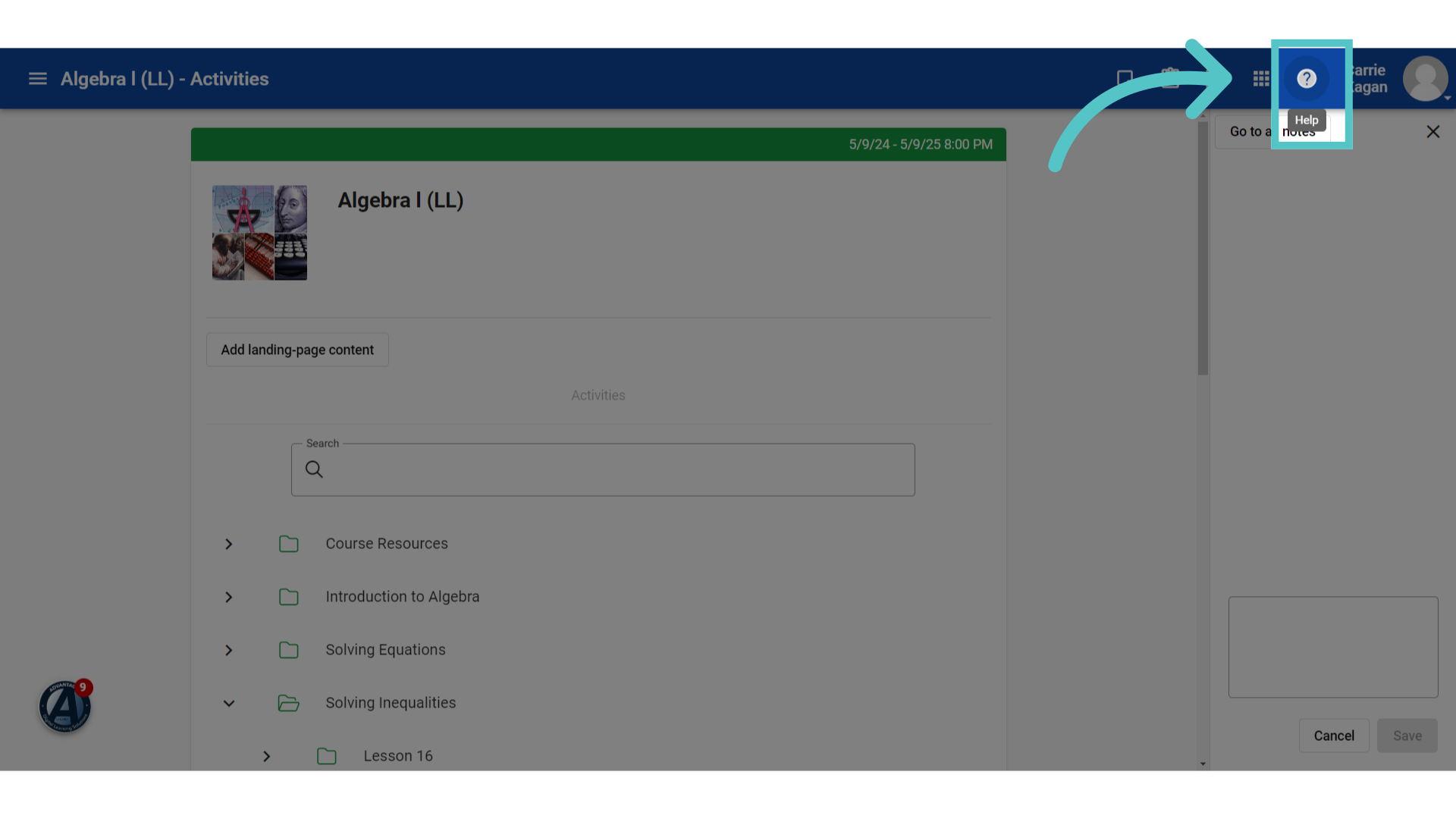Select the Course Resources row text
This screenshot has width=1456, height=819.
pyautogui.click(x=387, y=544)
